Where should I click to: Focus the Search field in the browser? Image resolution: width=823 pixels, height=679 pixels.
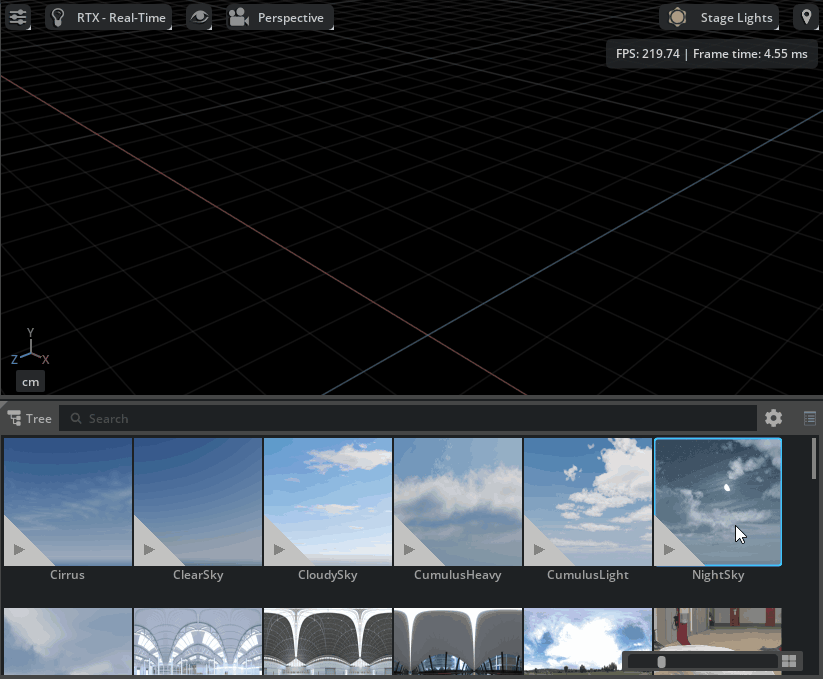click(x=408, y=419)
